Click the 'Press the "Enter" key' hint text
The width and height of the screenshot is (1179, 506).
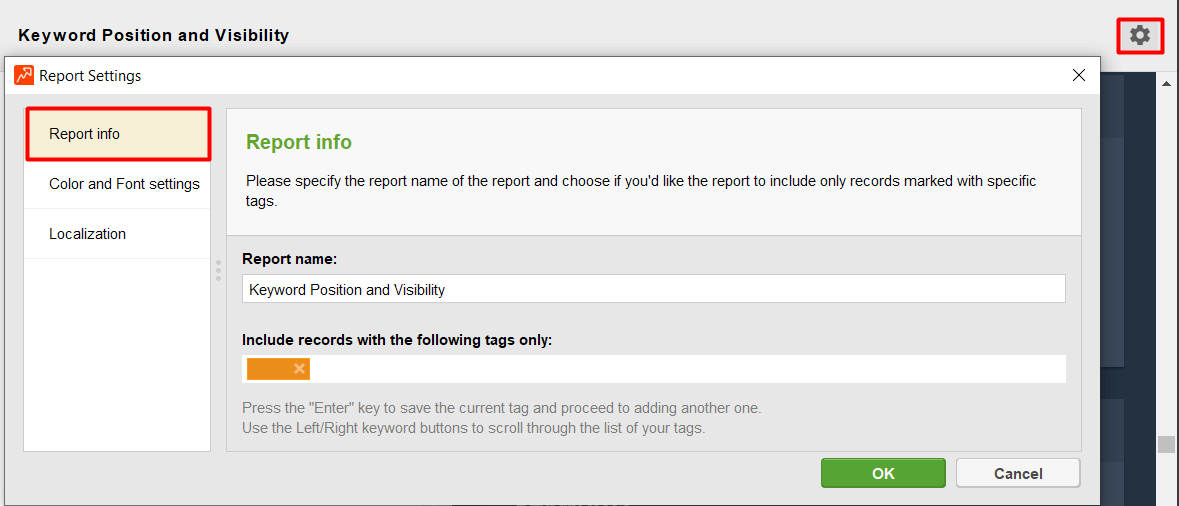pyautogui.click(x=502, y=408)
